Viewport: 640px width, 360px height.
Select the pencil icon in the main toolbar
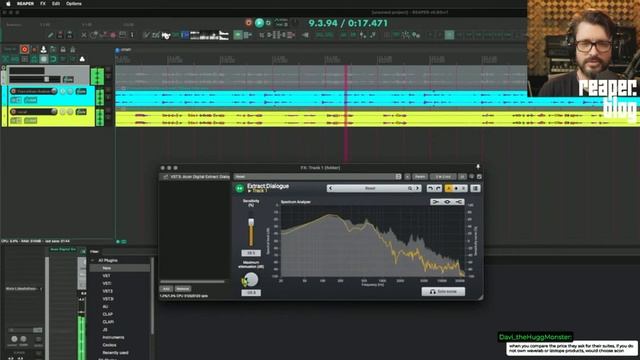(50, 36)
